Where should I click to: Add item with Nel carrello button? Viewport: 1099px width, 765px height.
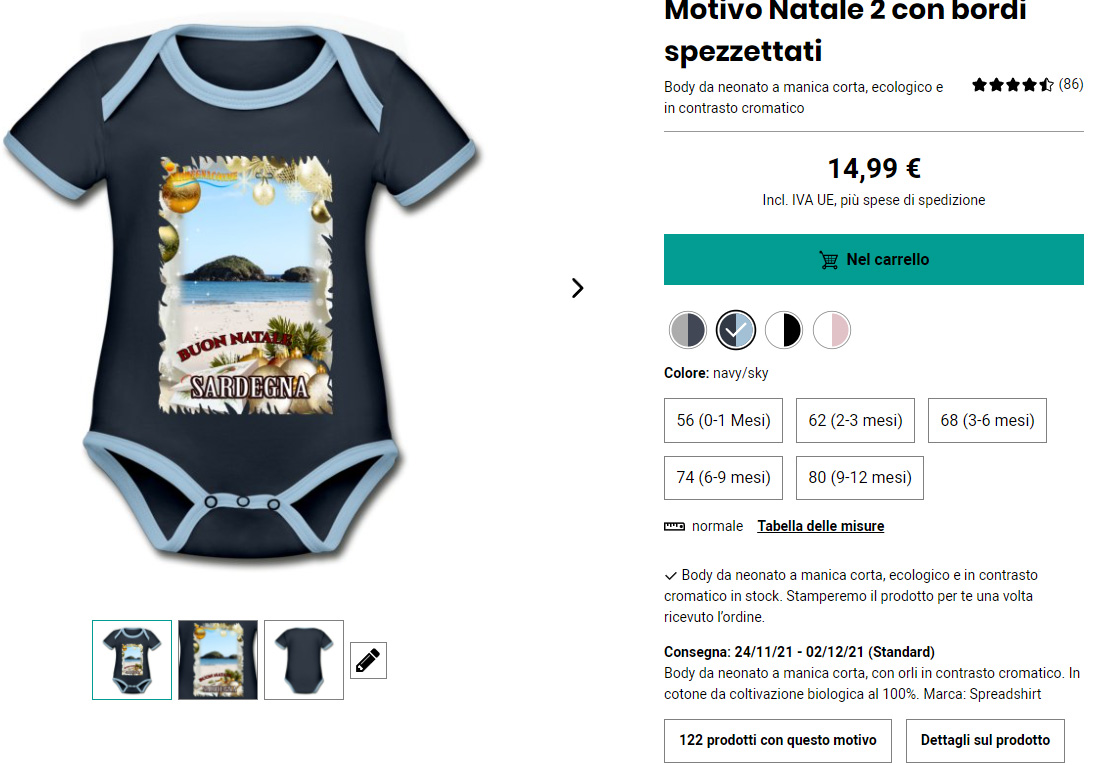pos(873,259)
